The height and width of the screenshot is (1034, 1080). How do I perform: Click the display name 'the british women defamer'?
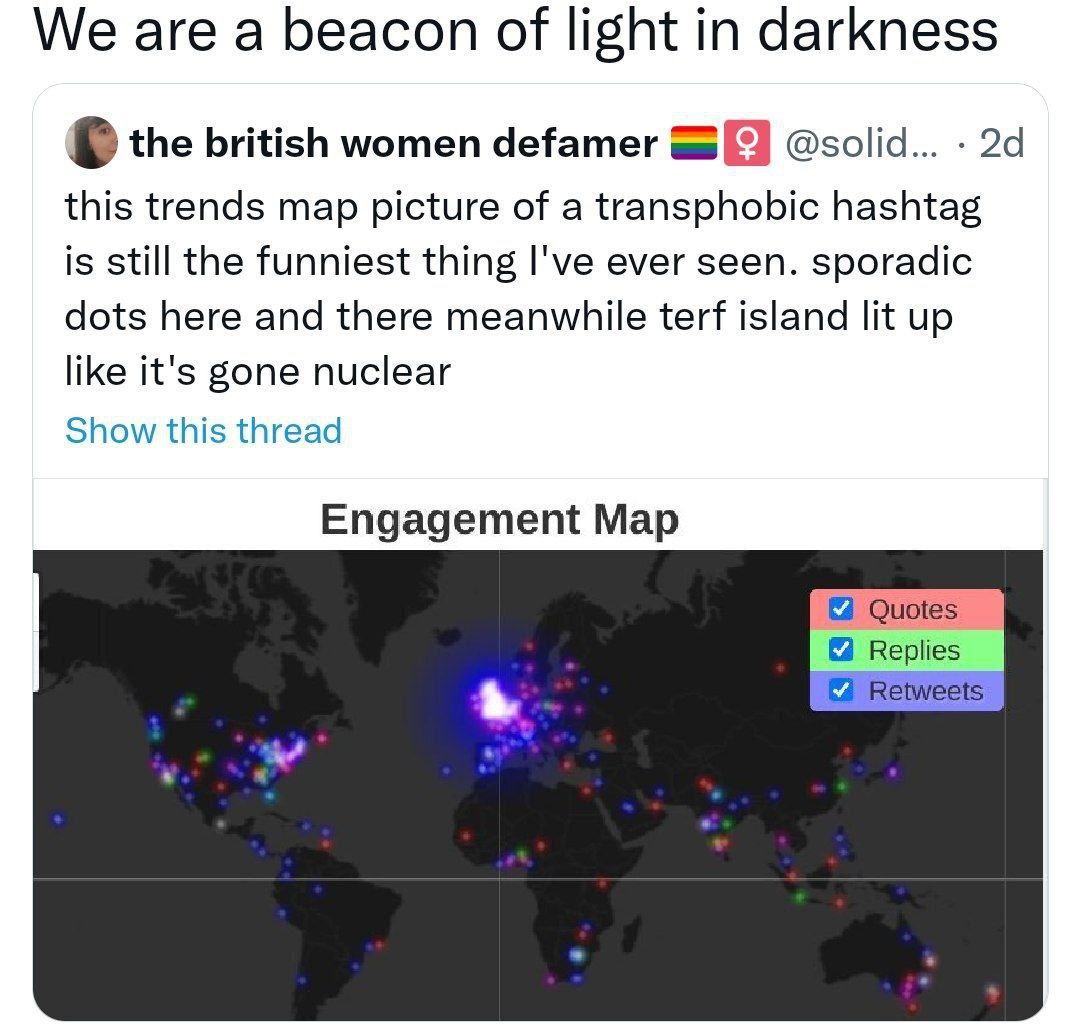point(393,143)
